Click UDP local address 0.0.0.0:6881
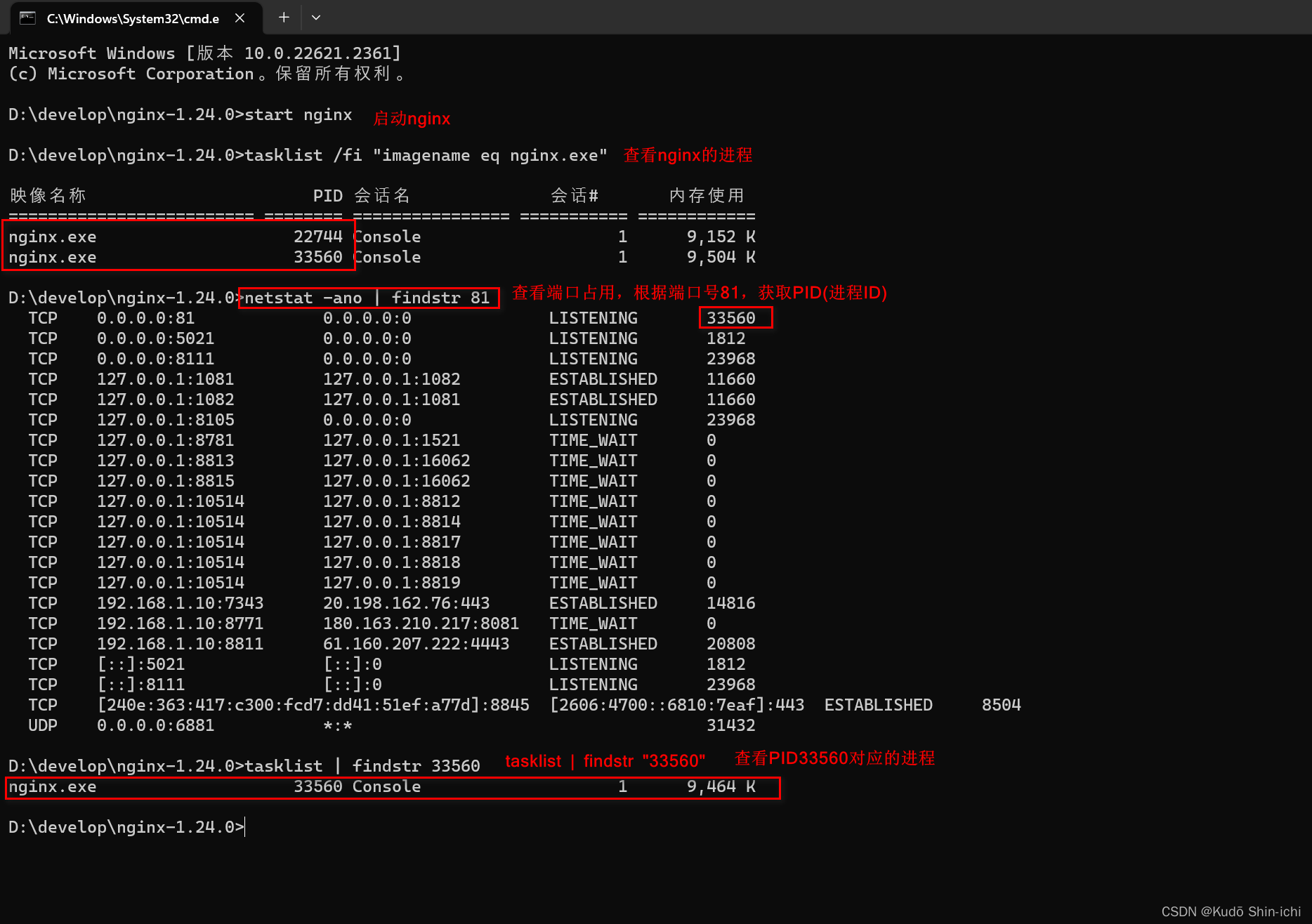This screenshot has height=924, width=1312. (155, 725)
